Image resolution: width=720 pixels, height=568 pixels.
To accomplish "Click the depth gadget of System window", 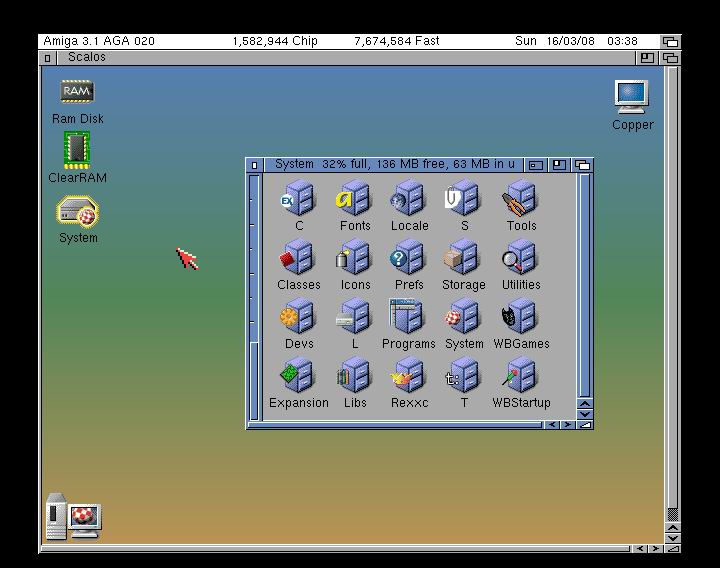I will (582, 165).
